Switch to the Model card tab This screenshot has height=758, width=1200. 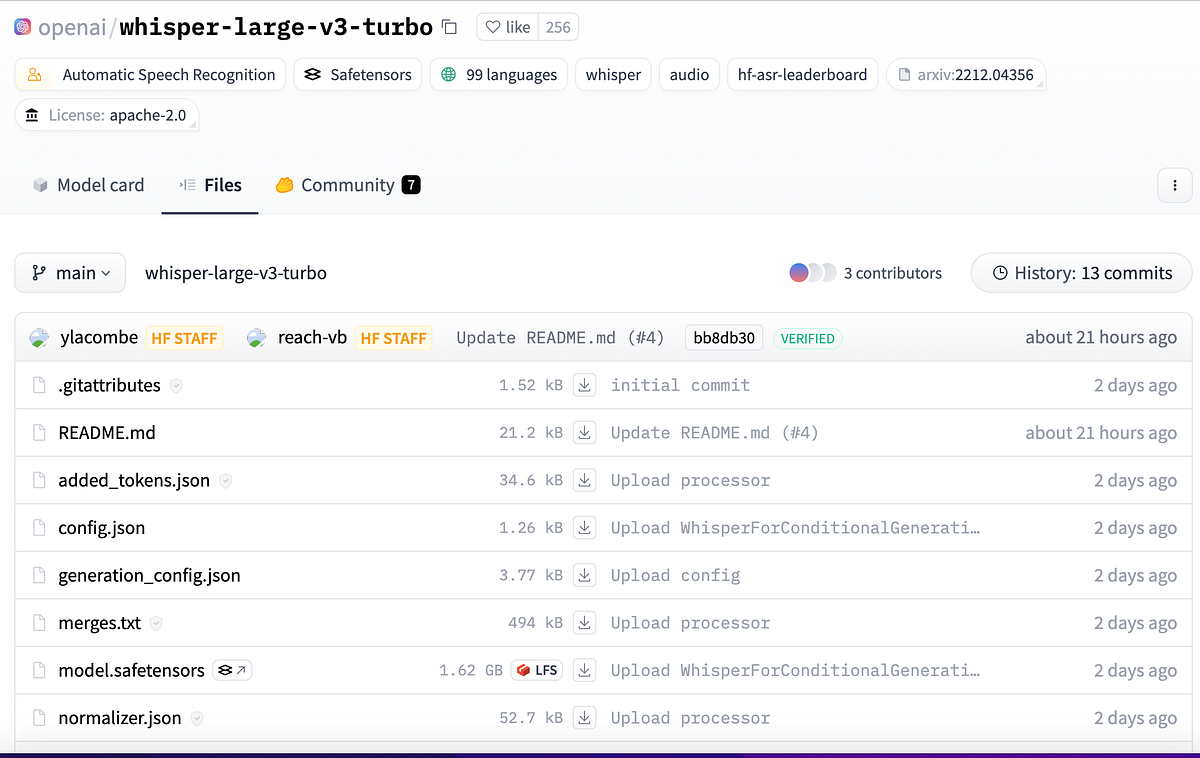coord(88,185)
